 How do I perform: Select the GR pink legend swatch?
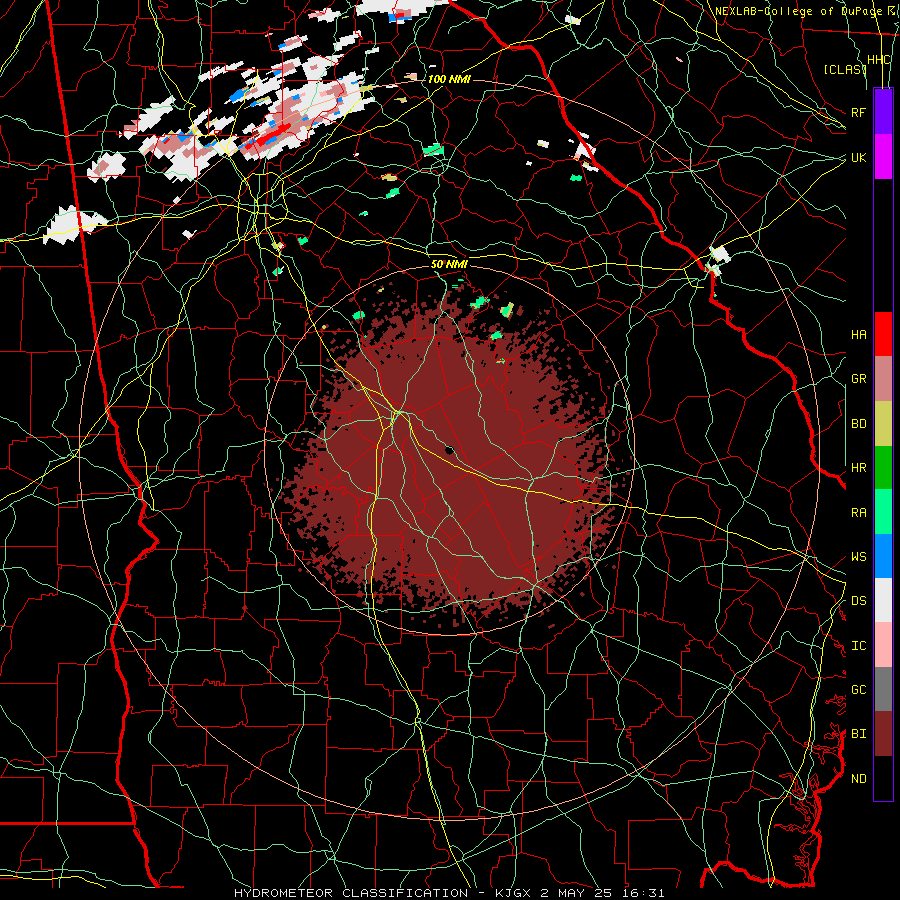pyautogui.click(x=883, y=379)
